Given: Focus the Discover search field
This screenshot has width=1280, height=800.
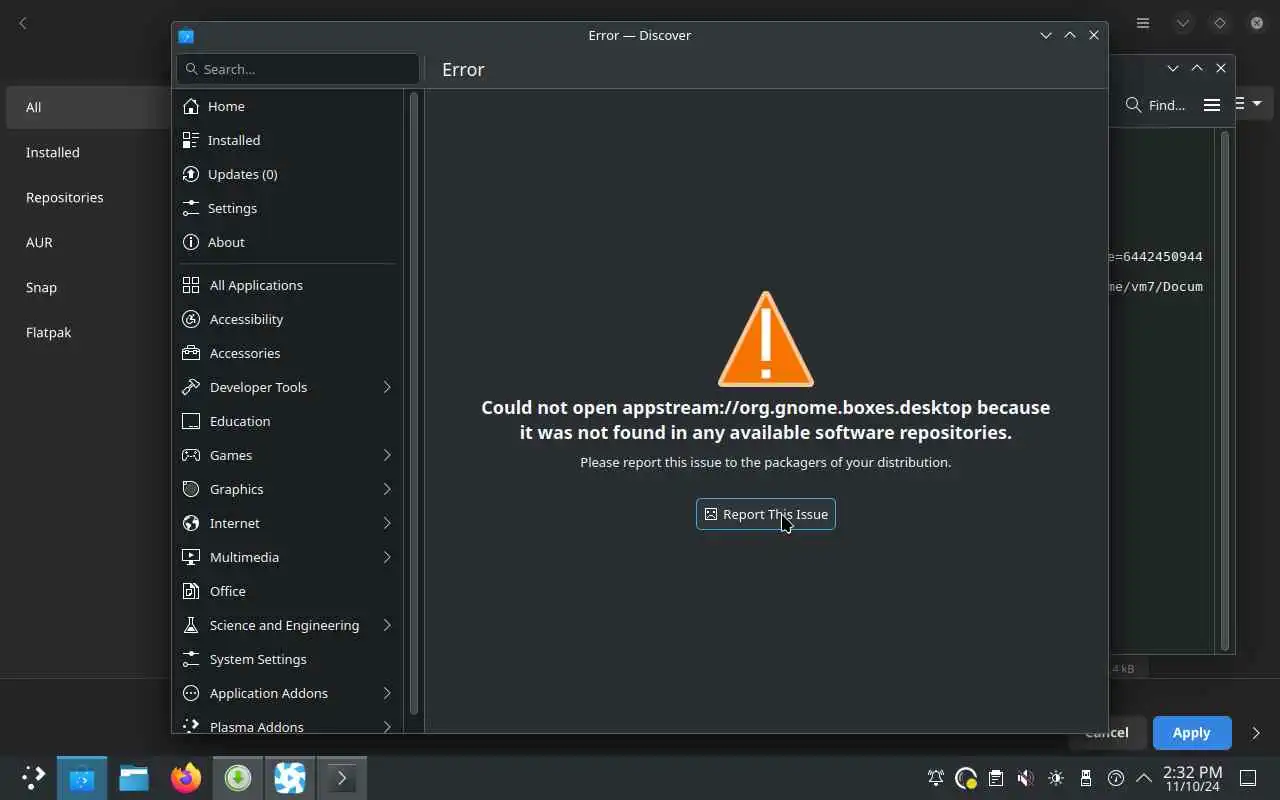Looking at the screenshot, I should click(298, 69).
